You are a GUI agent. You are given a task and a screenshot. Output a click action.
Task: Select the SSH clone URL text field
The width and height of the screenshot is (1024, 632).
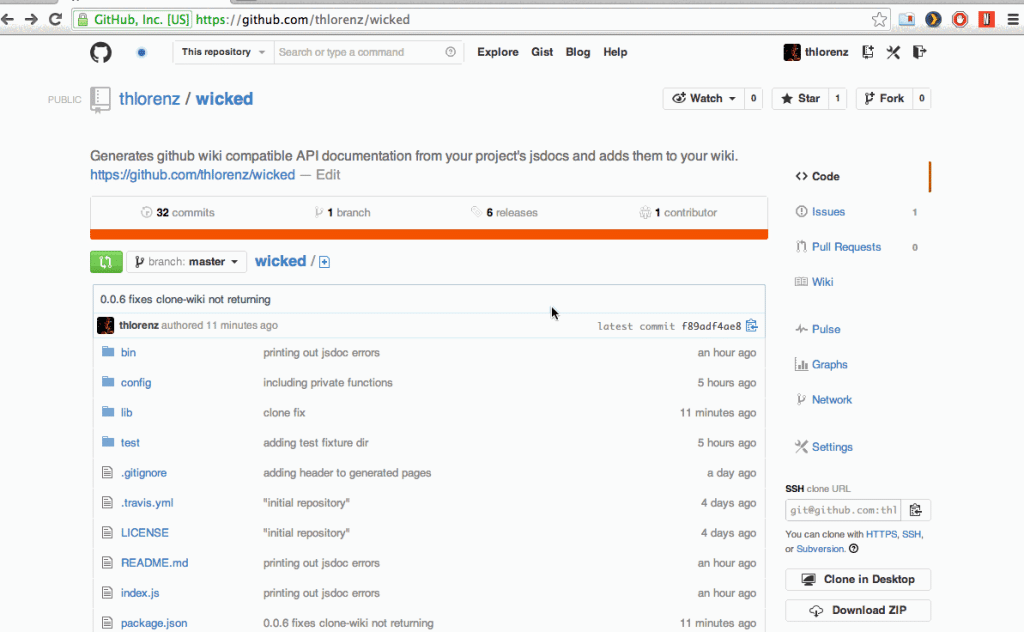(x=843, y=510)
